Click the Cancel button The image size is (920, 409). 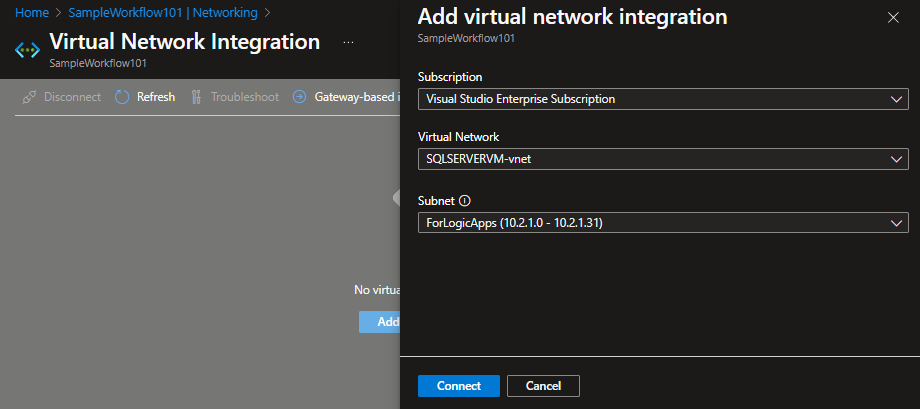(x=543, y=386)
